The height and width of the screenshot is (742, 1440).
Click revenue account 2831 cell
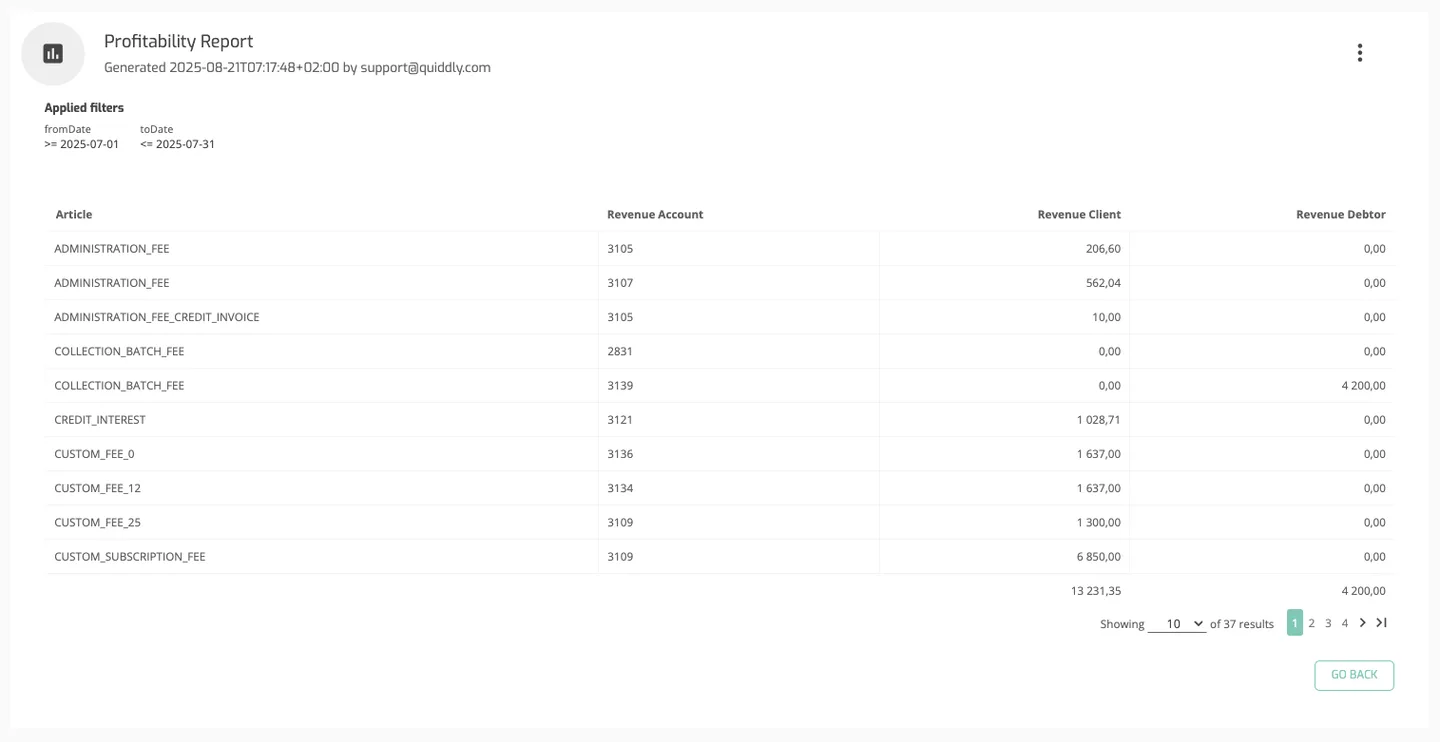pos(739,352)
